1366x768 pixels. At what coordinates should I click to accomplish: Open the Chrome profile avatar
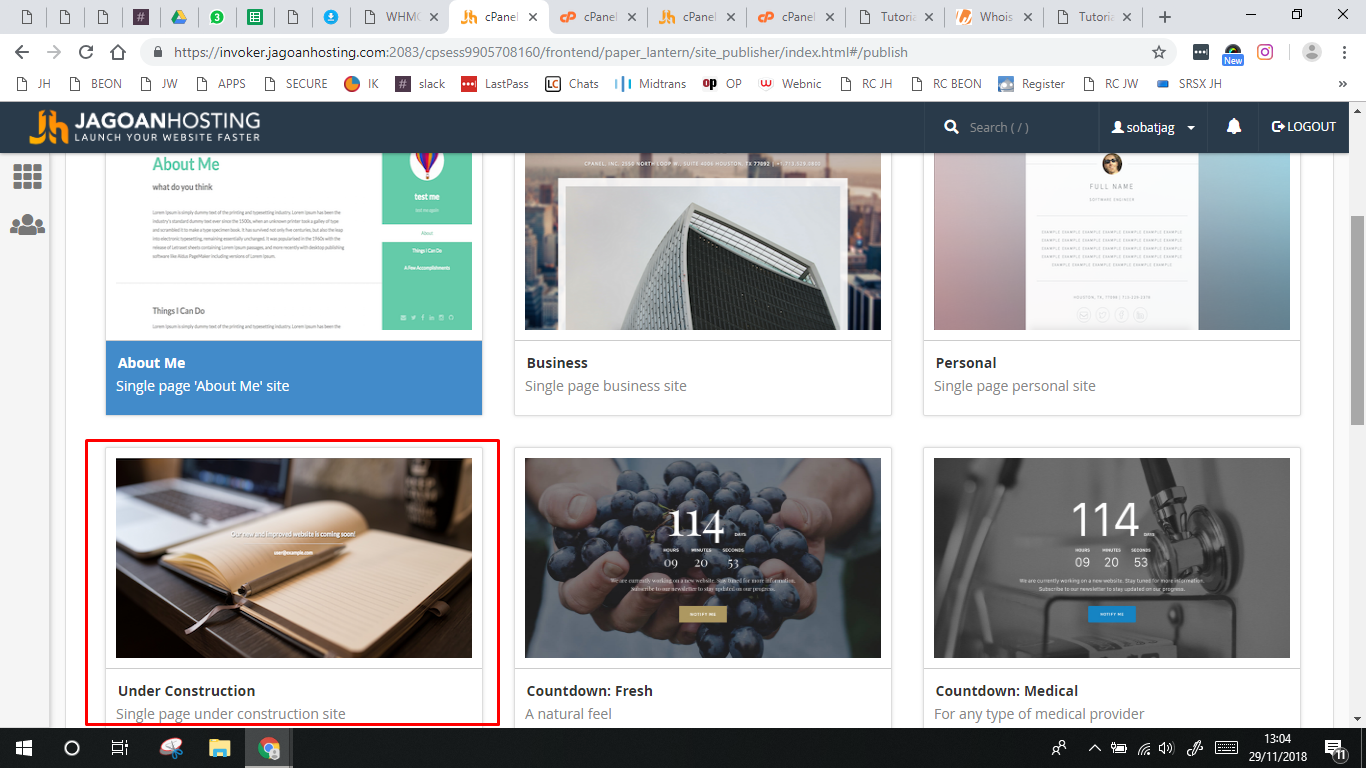1312,53
